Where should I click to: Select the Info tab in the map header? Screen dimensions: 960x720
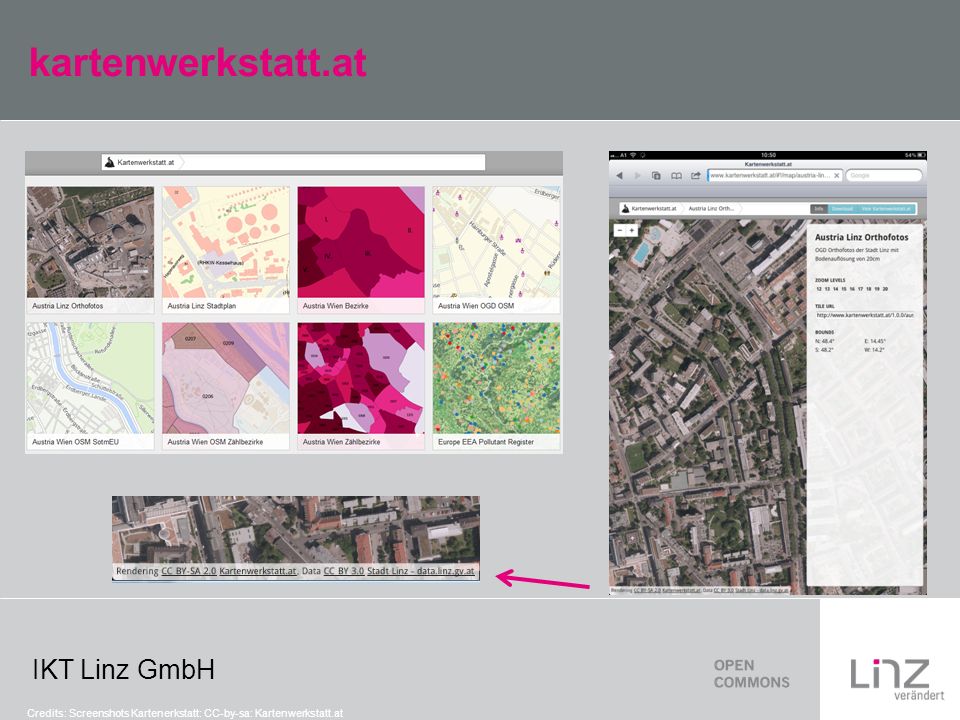tap(819, 209)
